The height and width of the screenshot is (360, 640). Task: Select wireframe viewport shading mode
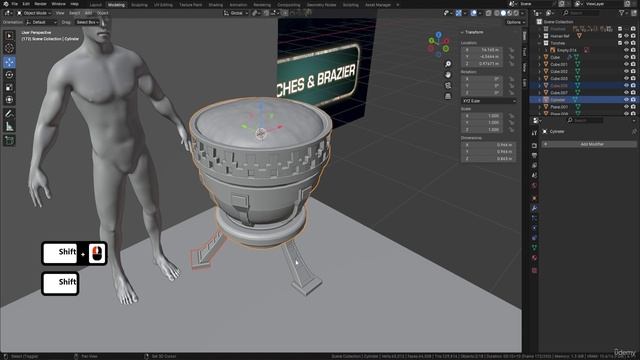[497, 13]
